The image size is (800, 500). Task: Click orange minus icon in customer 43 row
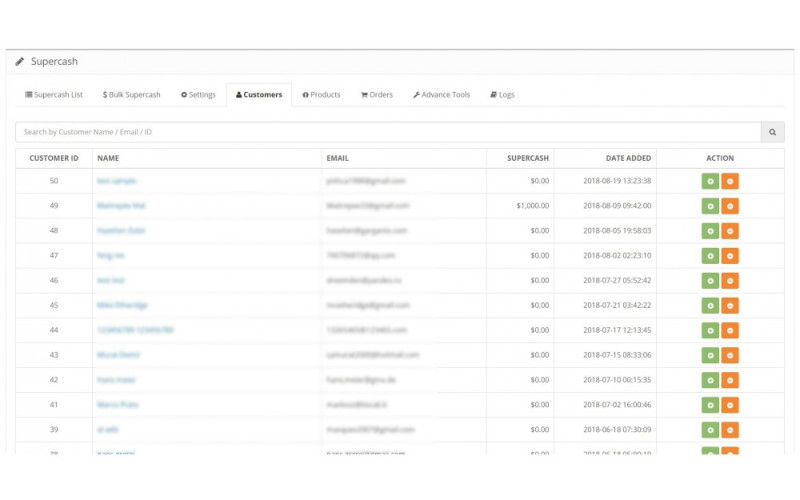click(x=730, y=355)
